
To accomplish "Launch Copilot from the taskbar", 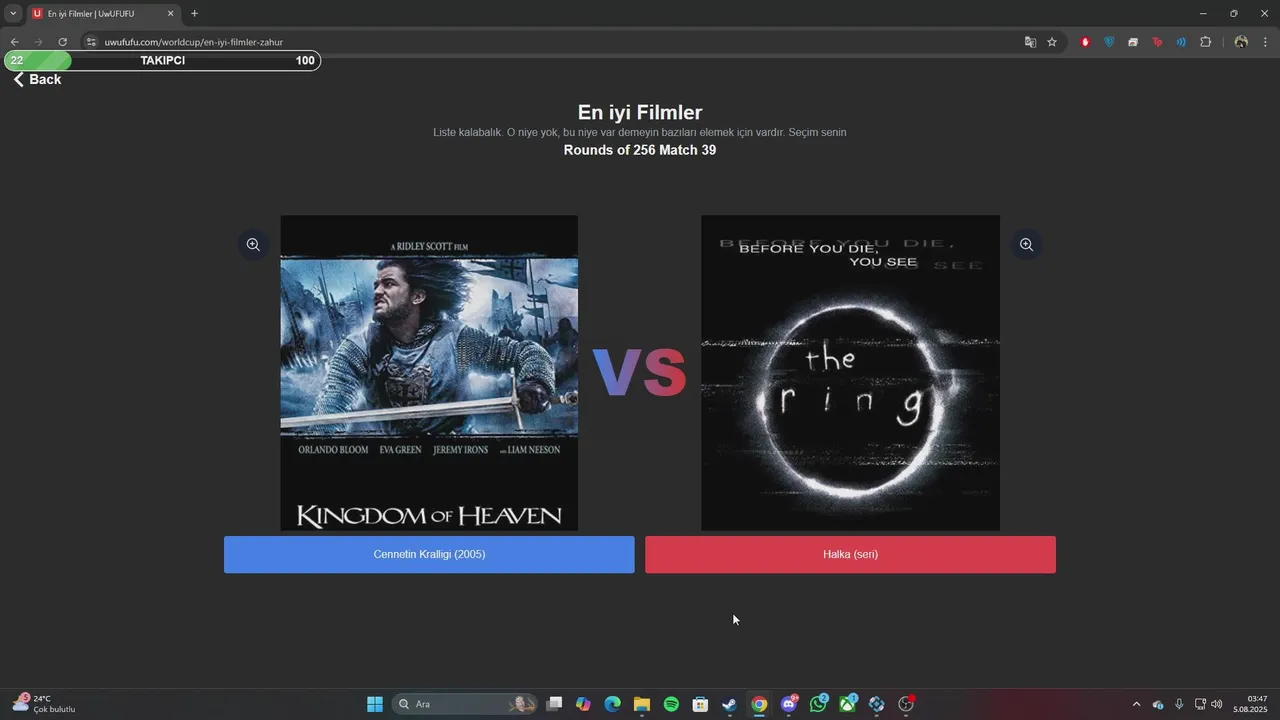I will point(583,704).
